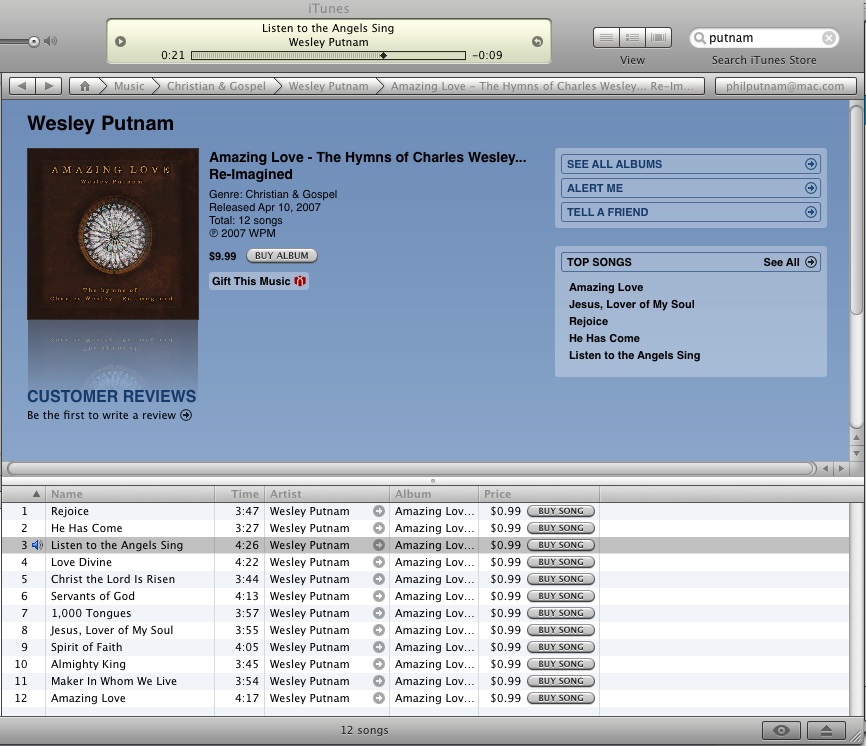
Task: Open See All in Top Songs
Action: pos(790,262)
